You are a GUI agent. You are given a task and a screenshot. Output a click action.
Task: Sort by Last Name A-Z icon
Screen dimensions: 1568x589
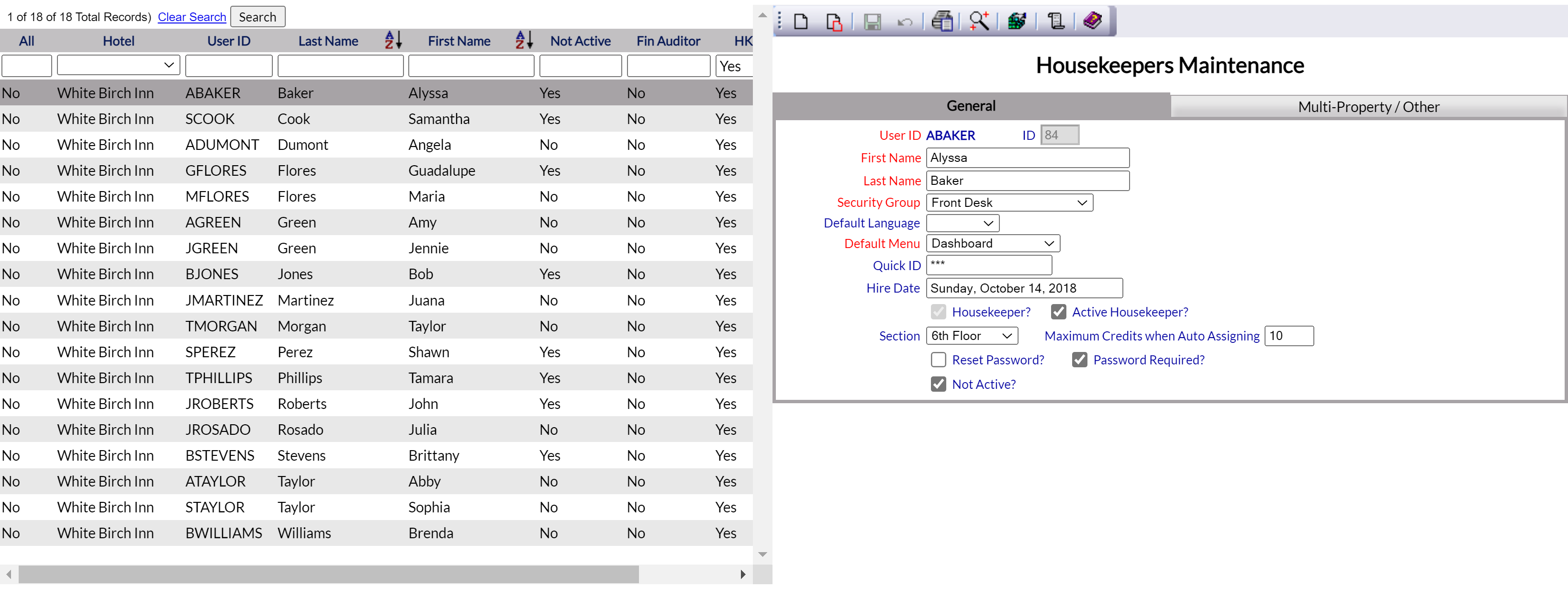tap(393, 40)
